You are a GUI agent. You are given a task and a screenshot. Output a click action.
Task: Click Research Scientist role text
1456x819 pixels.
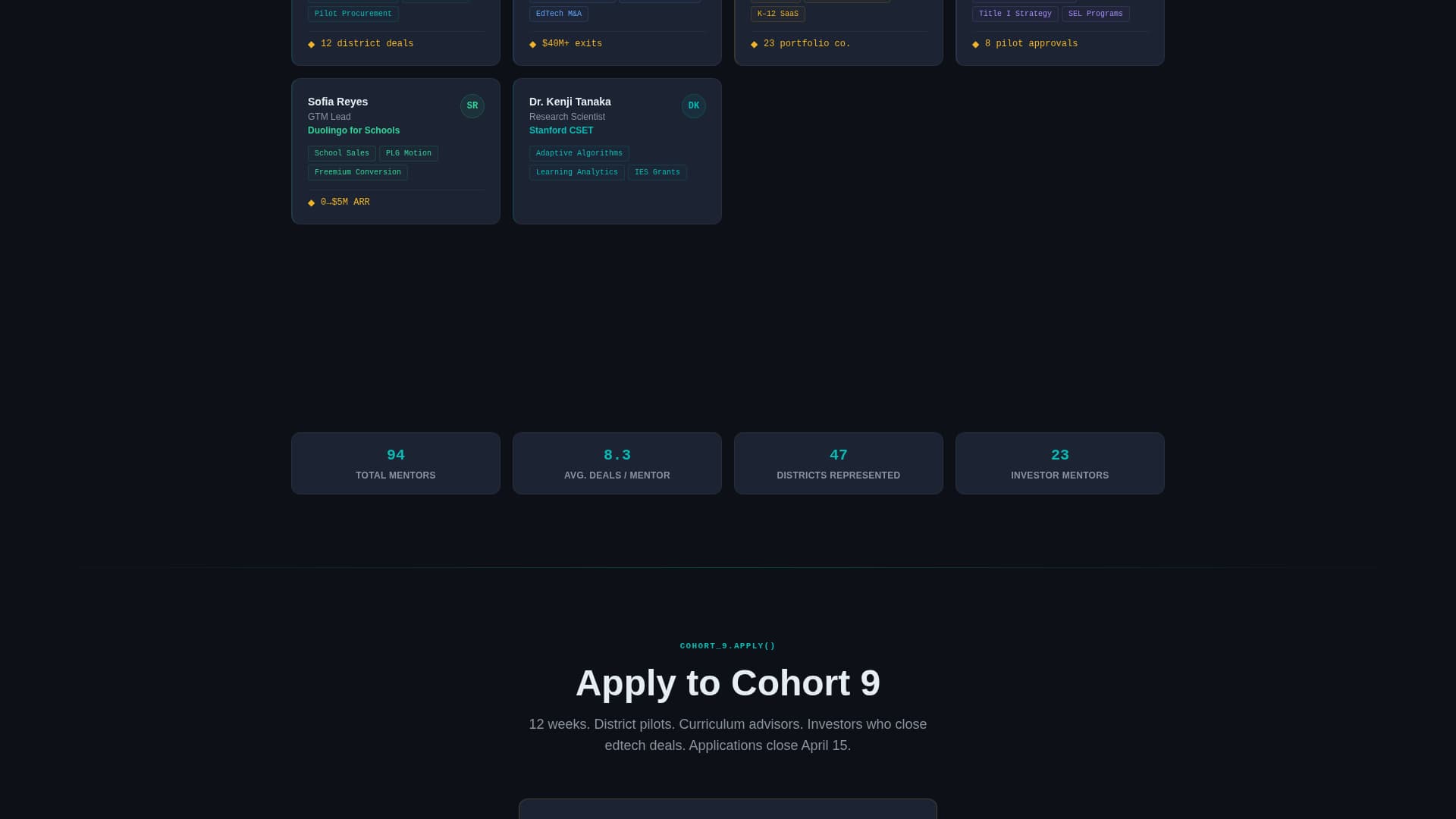[x=567, y=117]
